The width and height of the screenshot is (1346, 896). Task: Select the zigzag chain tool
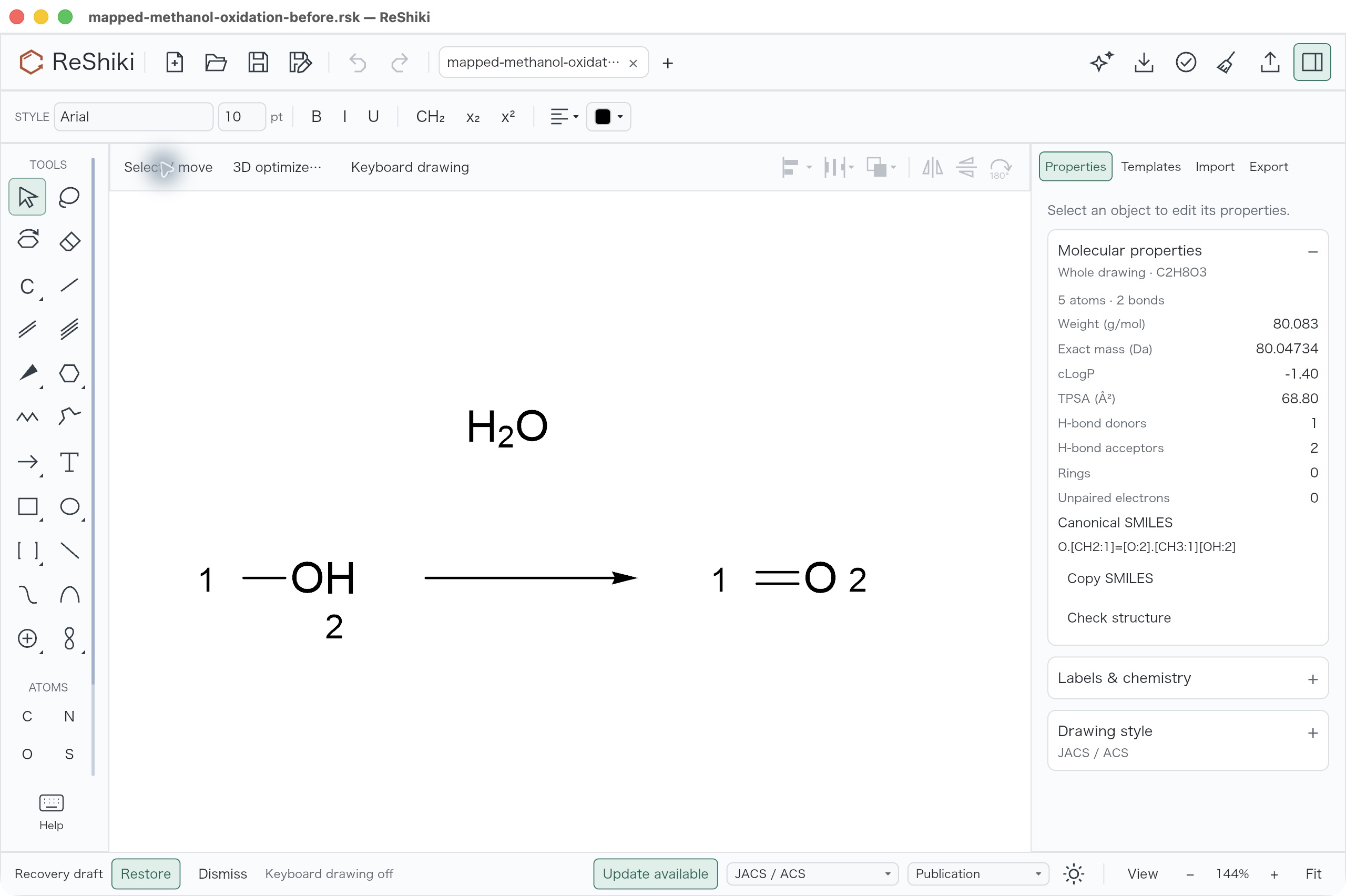(27, 417)
